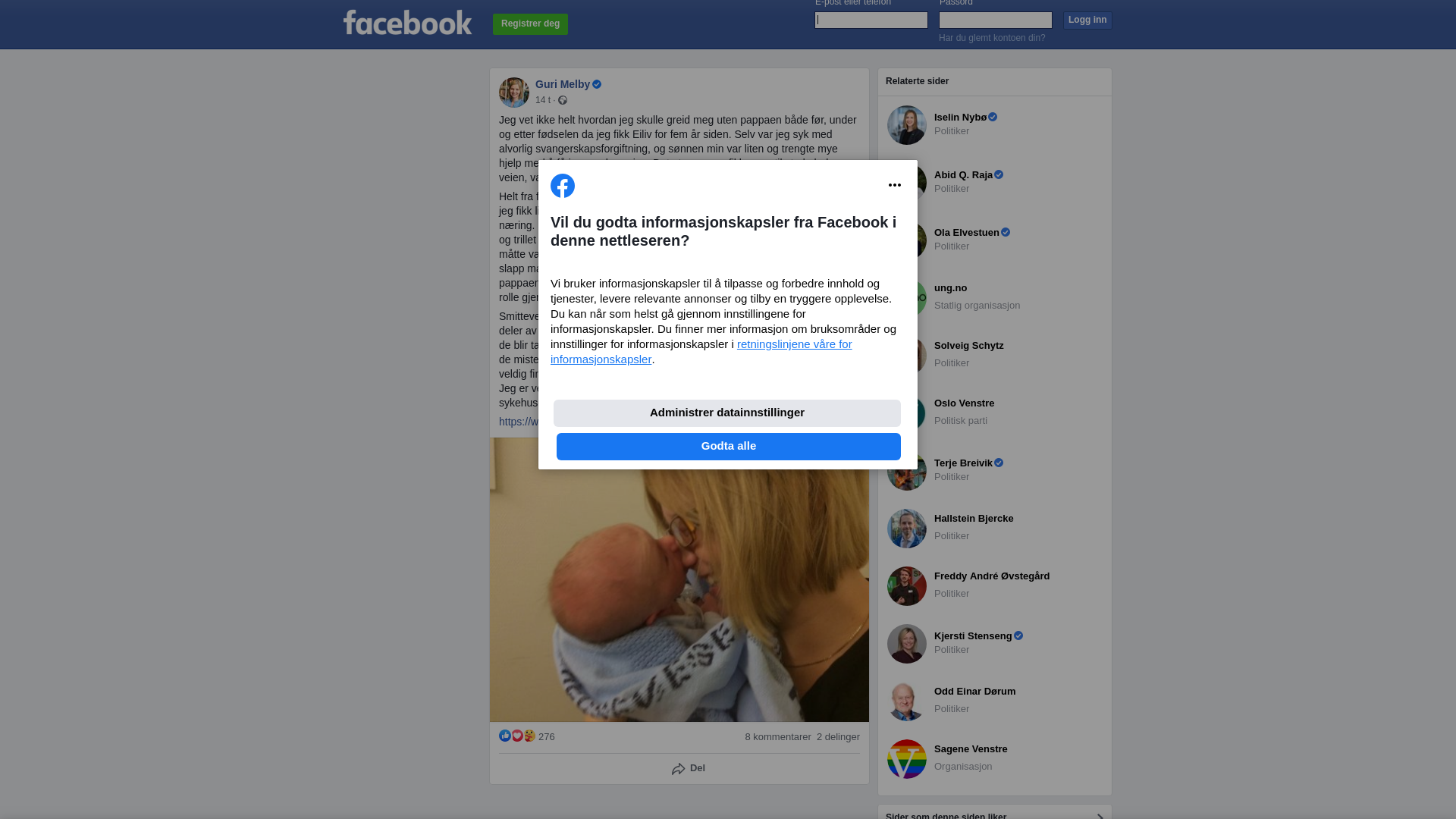Click the 'Registrer deg' button

(530, 24)
